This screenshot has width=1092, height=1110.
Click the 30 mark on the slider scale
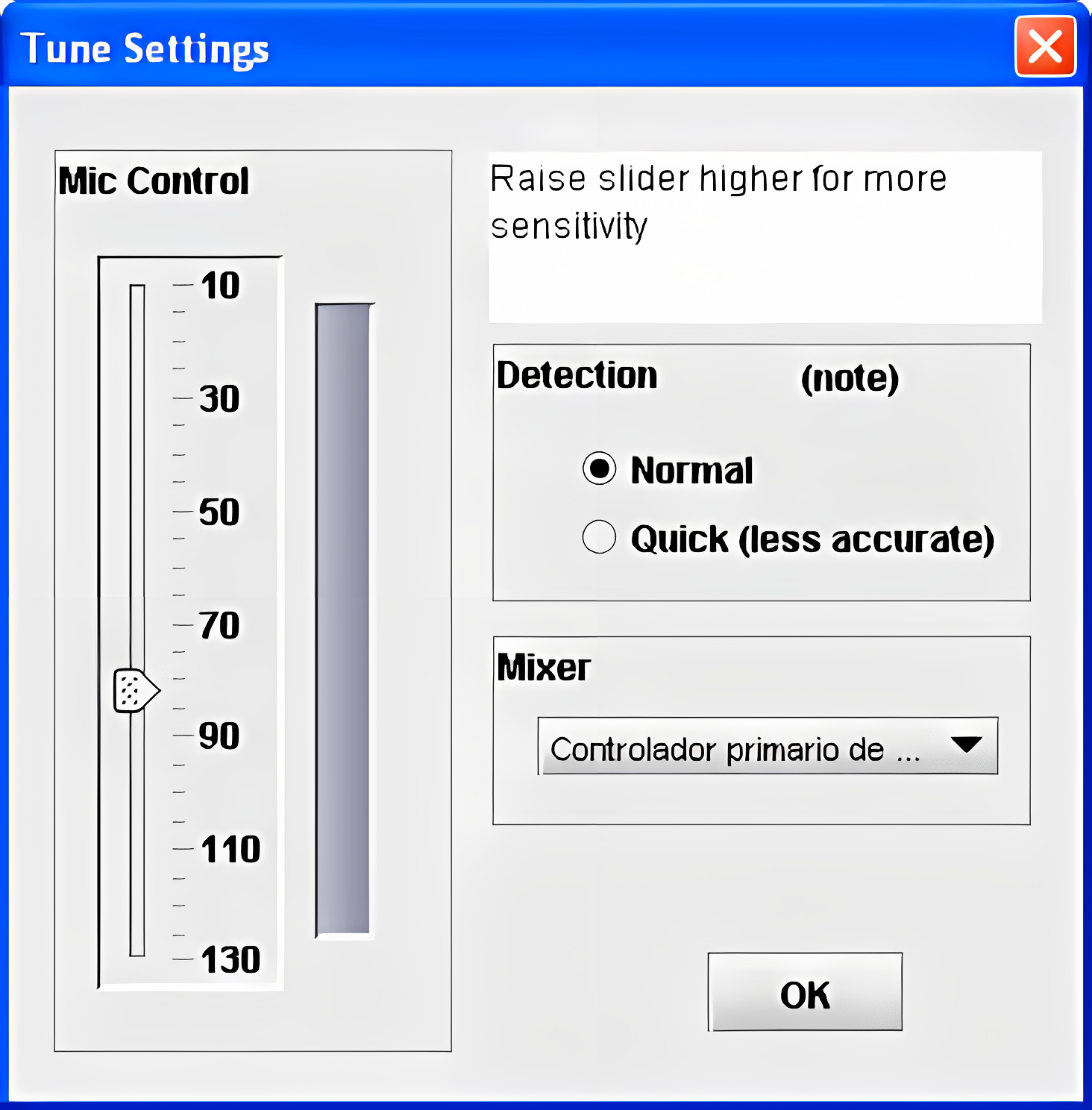tap(219, 399)
